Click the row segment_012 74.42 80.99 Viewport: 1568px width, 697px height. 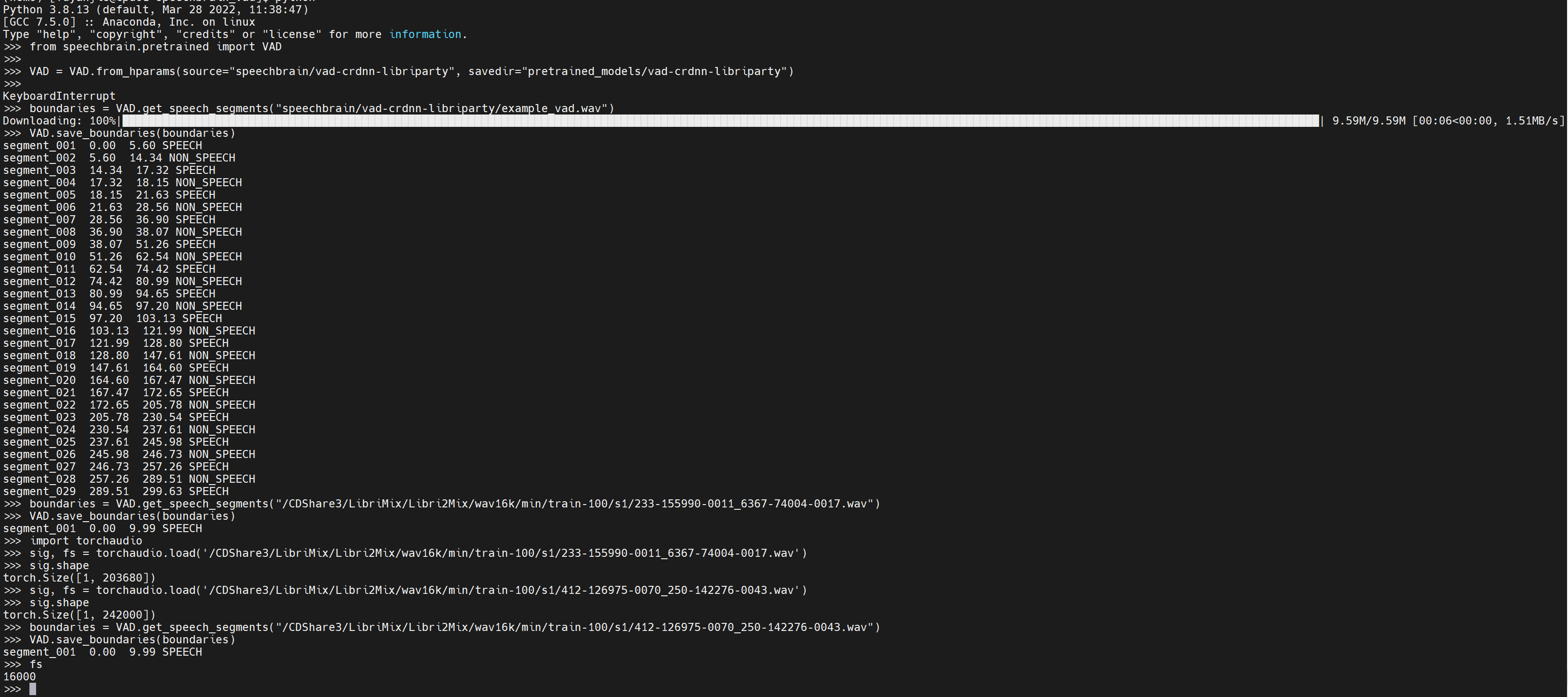123,281
